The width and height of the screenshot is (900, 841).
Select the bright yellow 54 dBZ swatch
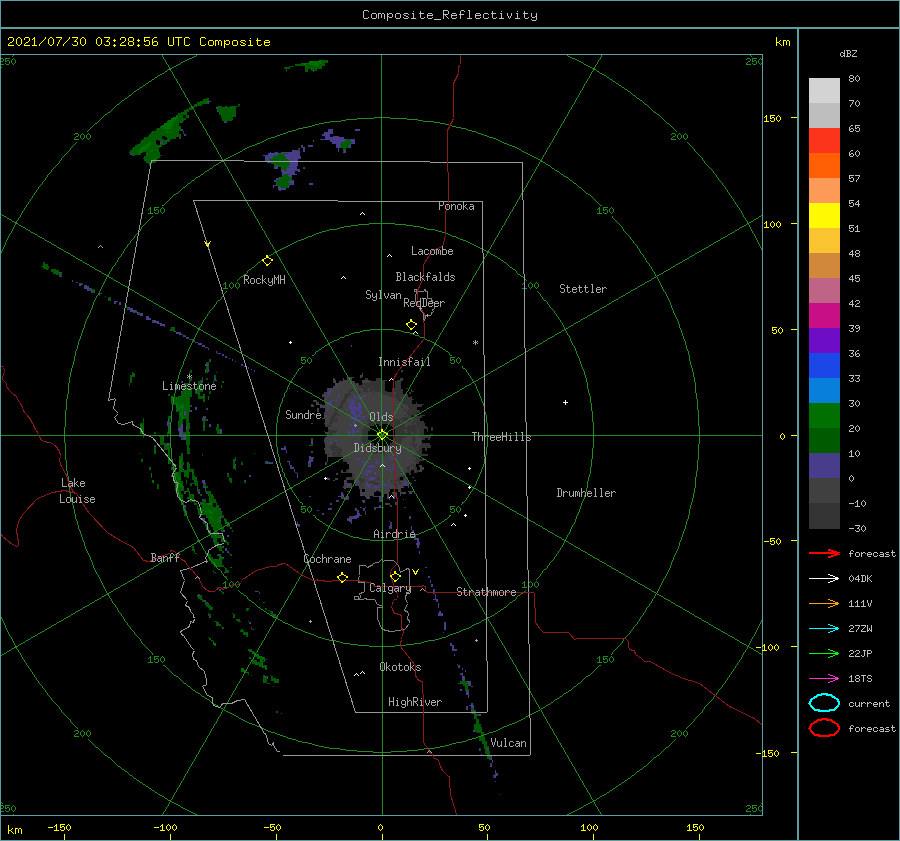click(824, 215)
